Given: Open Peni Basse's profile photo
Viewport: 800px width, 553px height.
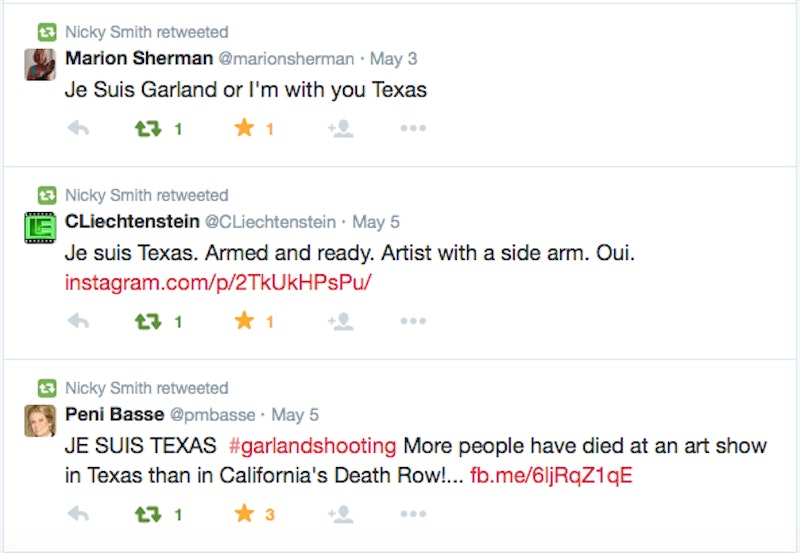Looking at the screenshot, I should (40, 421).
